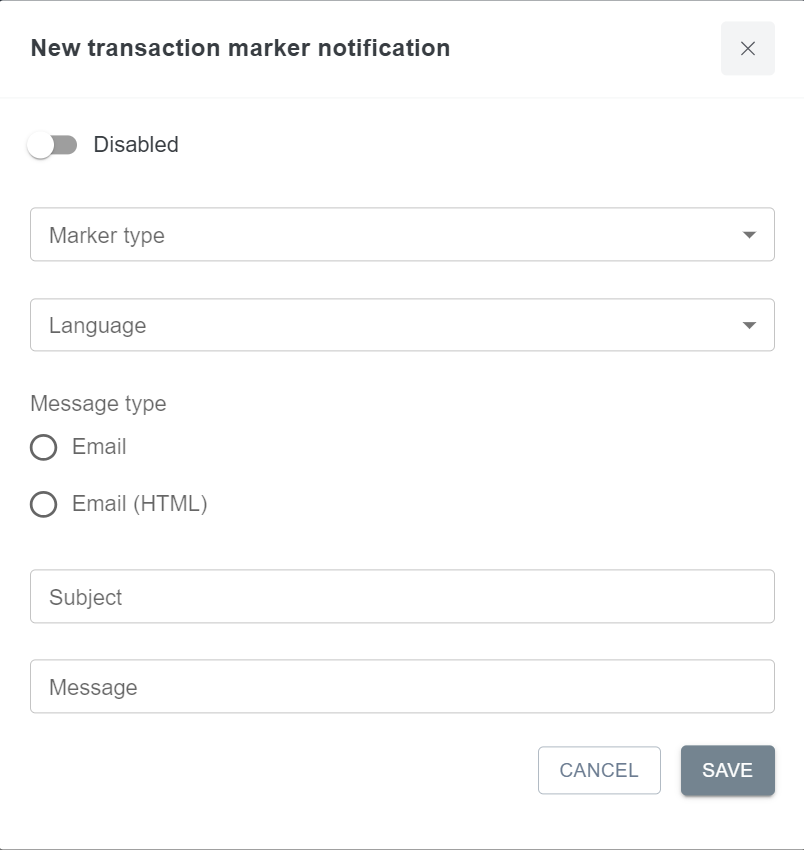Click the 'Subject' placeholder text
This screenshot has height=850, width=804.
coord(86,598)
